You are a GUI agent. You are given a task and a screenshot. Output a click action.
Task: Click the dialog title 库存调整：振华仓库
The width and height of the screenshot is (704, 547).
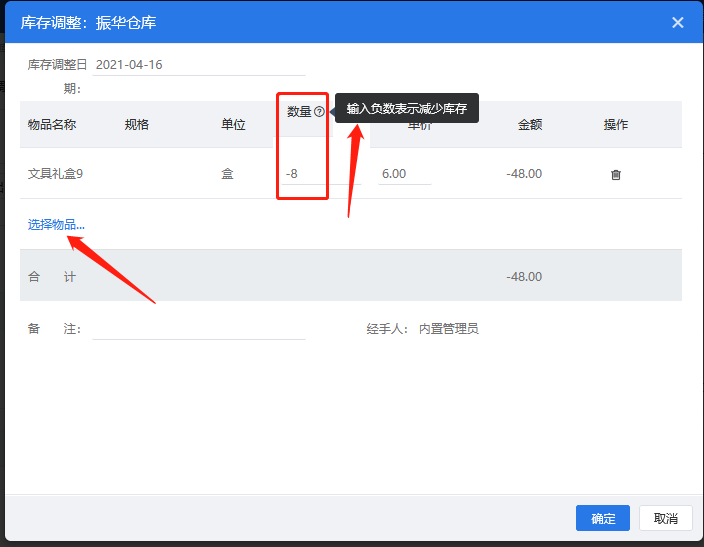pyautogui.click(x=88, y=22)
